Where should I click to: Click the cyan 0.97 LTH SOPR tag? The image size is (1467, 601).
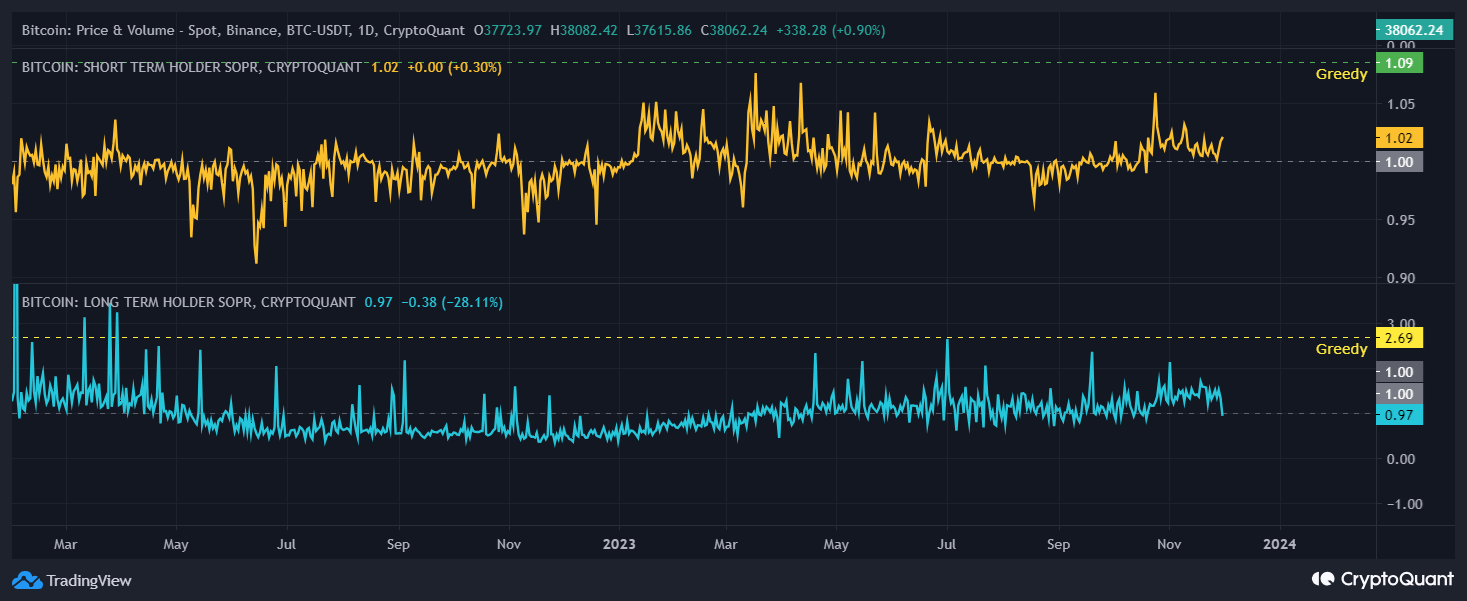click(x=1398, y=416)
